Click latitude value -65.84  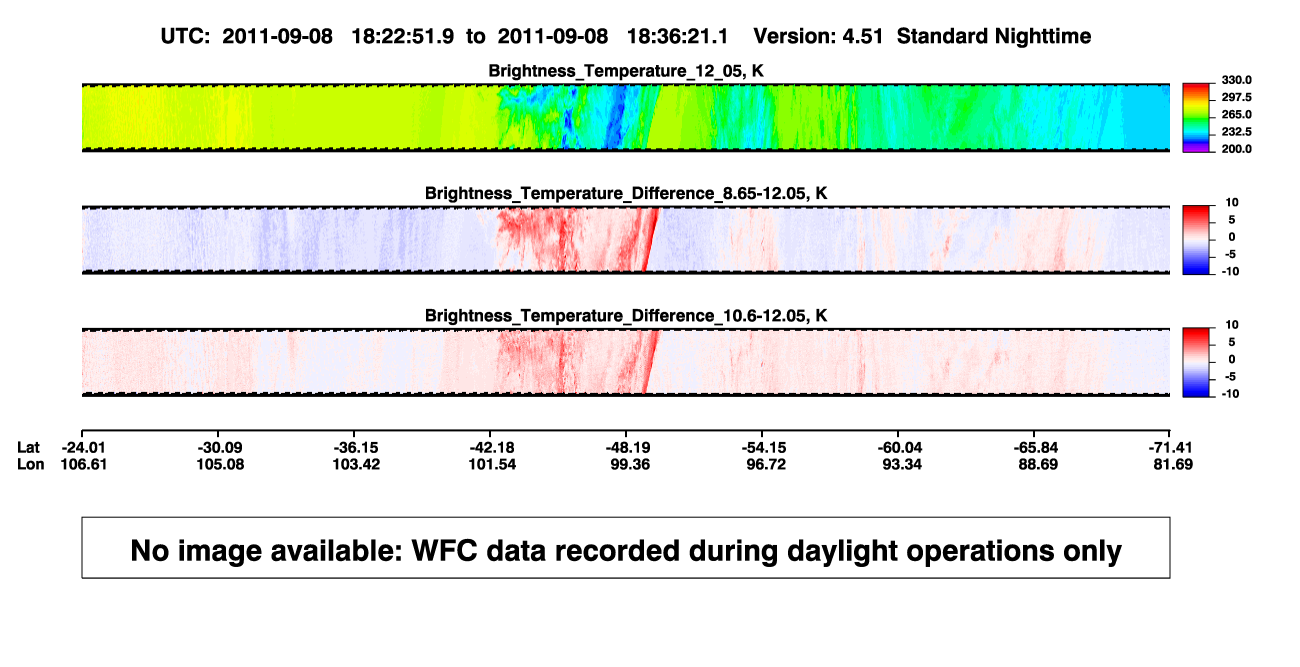tap(1035, 447)
